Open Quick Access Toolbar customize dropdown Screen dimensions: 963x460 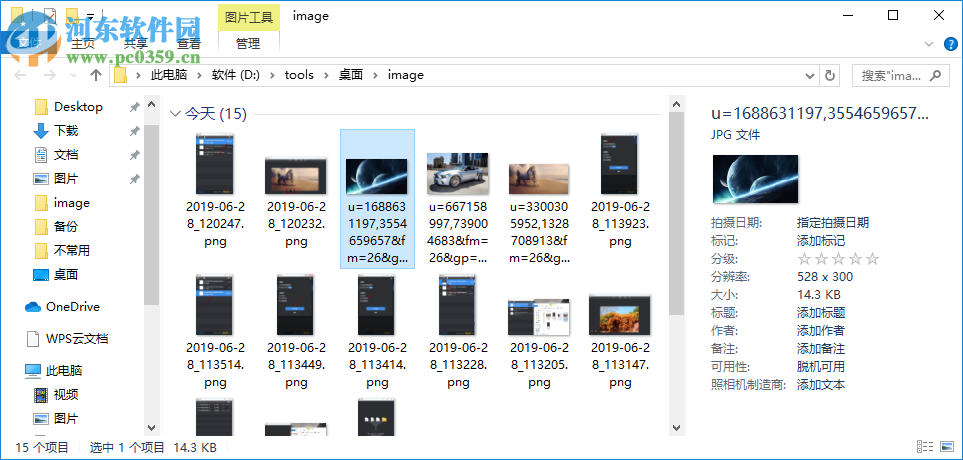(90, 16)
